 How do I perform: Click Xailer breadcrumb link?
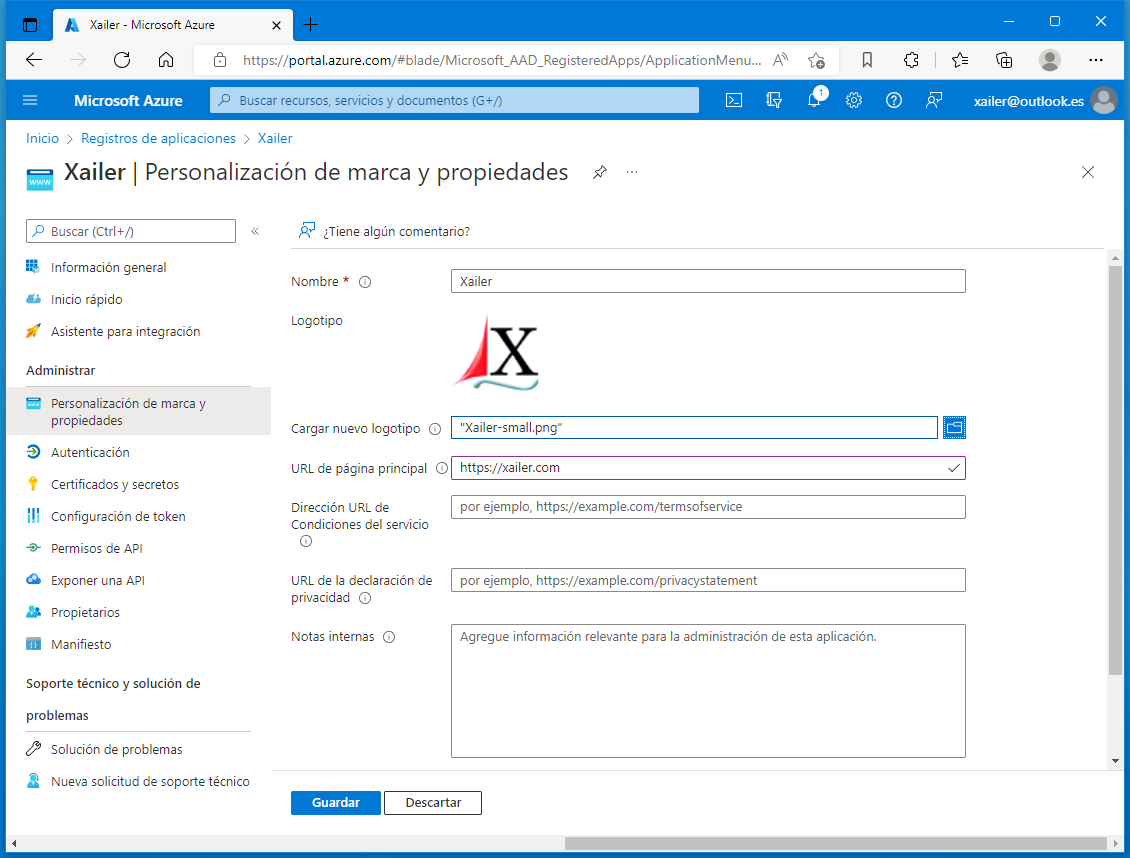click(x=275, y=138)
